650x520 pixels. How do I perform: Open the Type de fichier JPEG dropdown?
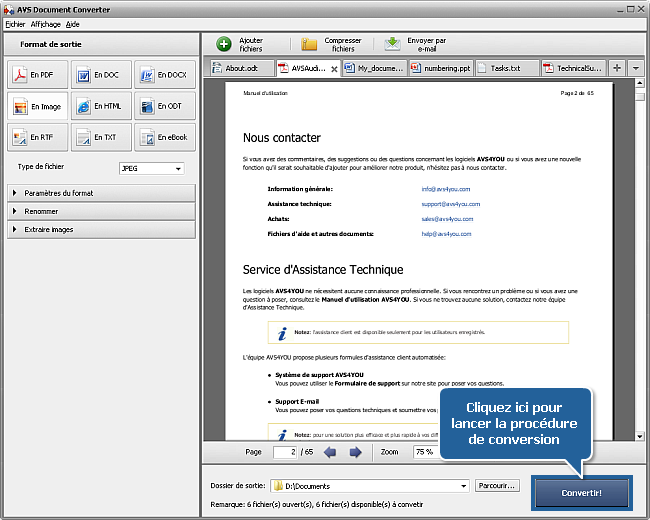pyautogui.click(x=152, y=168)
